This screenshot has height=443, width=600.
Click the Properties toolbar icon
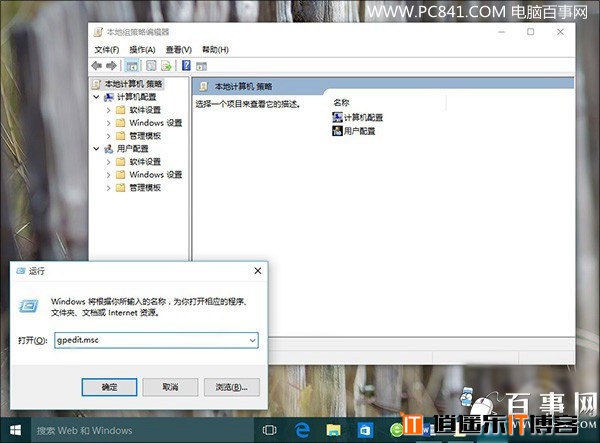(x=151, y=66)
